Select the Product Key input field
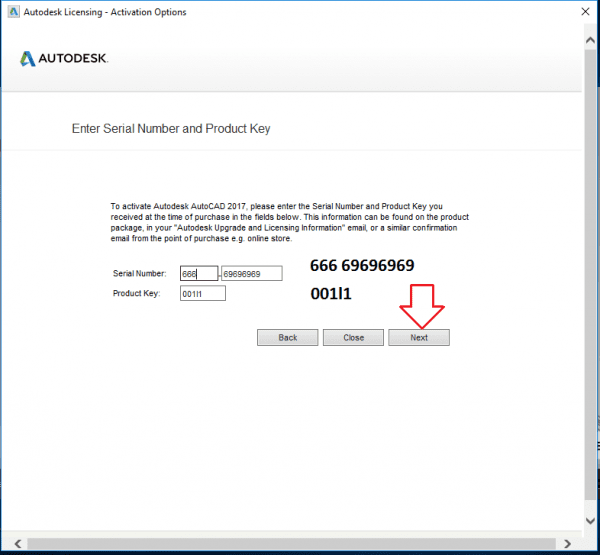 (x=203, y=294)
